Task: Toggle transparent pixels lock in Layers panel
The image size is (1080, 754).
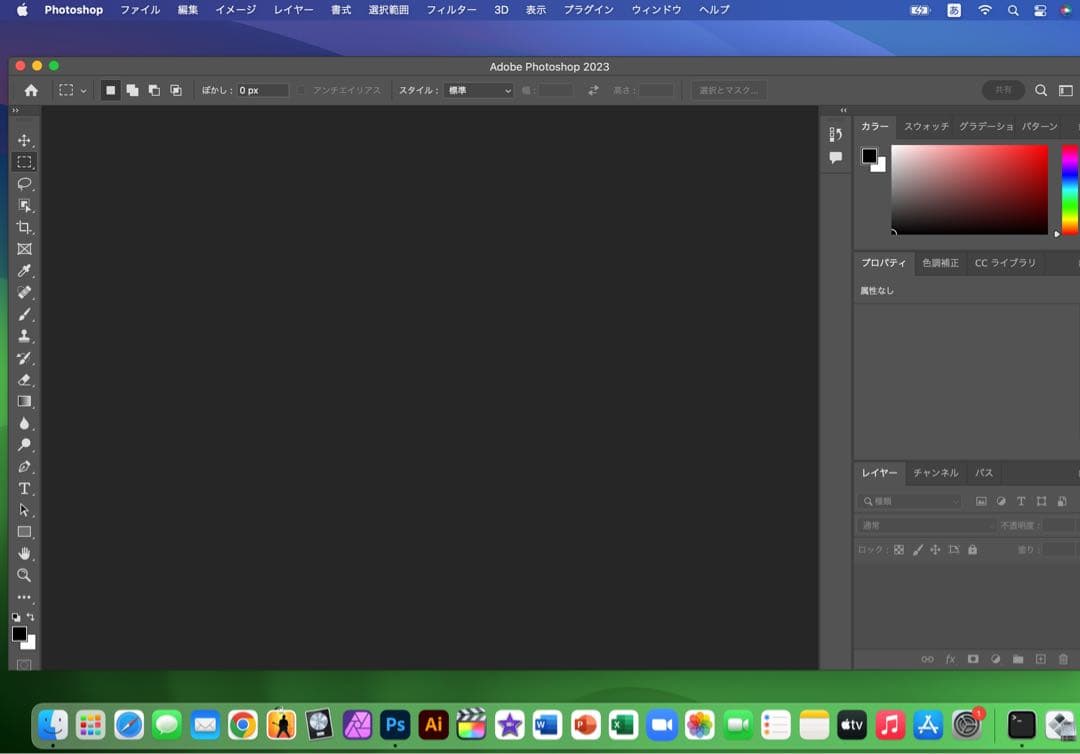Action: click(899, 549)
